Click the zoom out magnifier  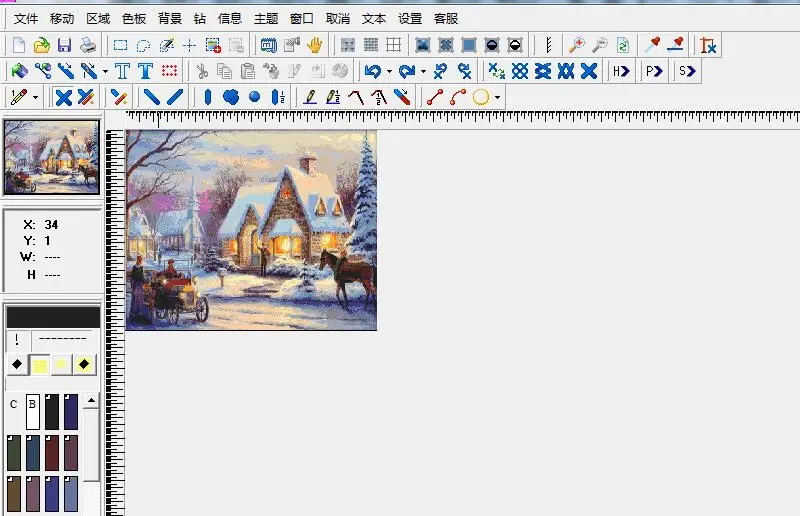[599, 45]
